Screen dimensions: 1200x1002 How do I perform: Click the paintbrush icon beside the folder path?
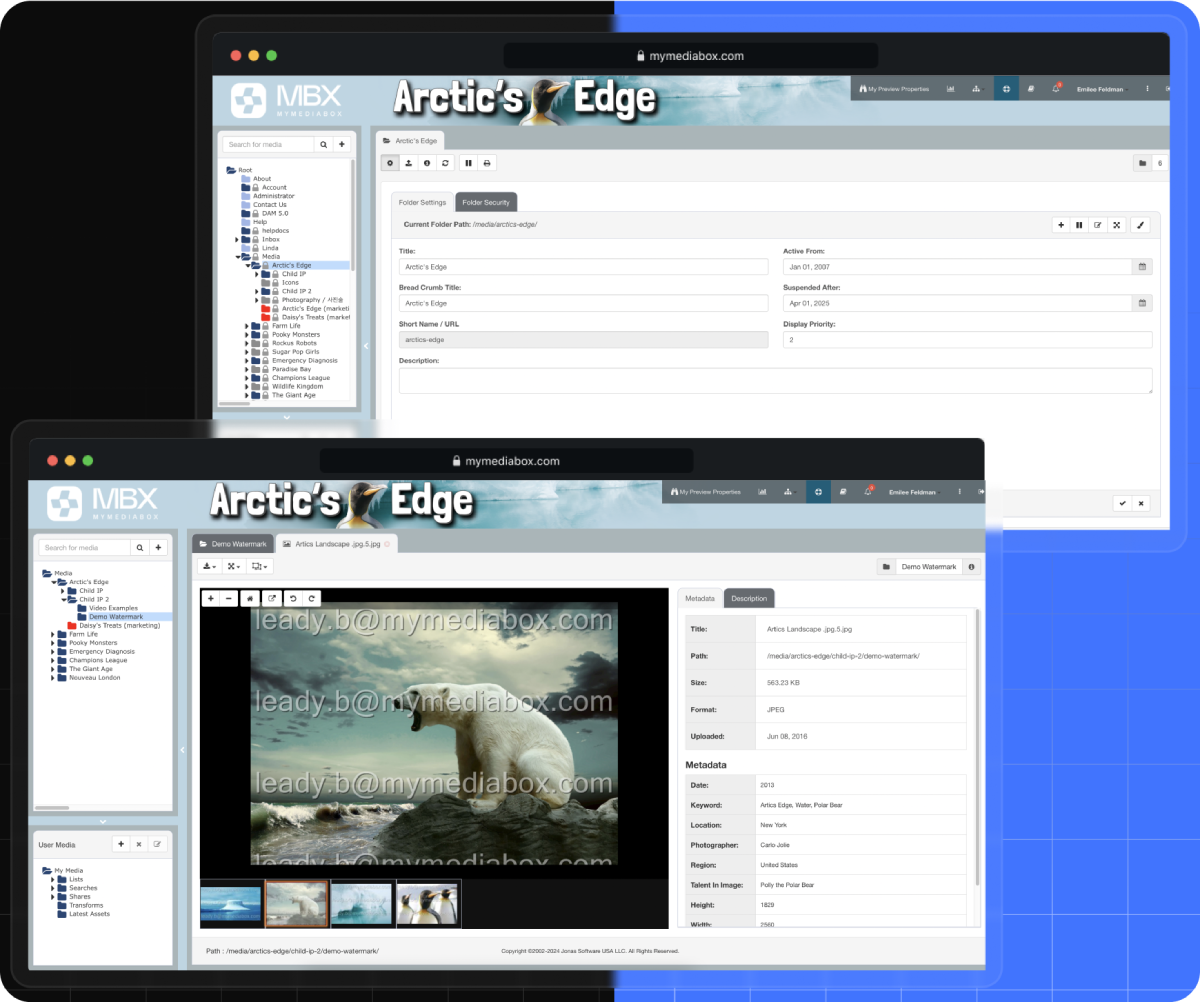click(1140, 225)
